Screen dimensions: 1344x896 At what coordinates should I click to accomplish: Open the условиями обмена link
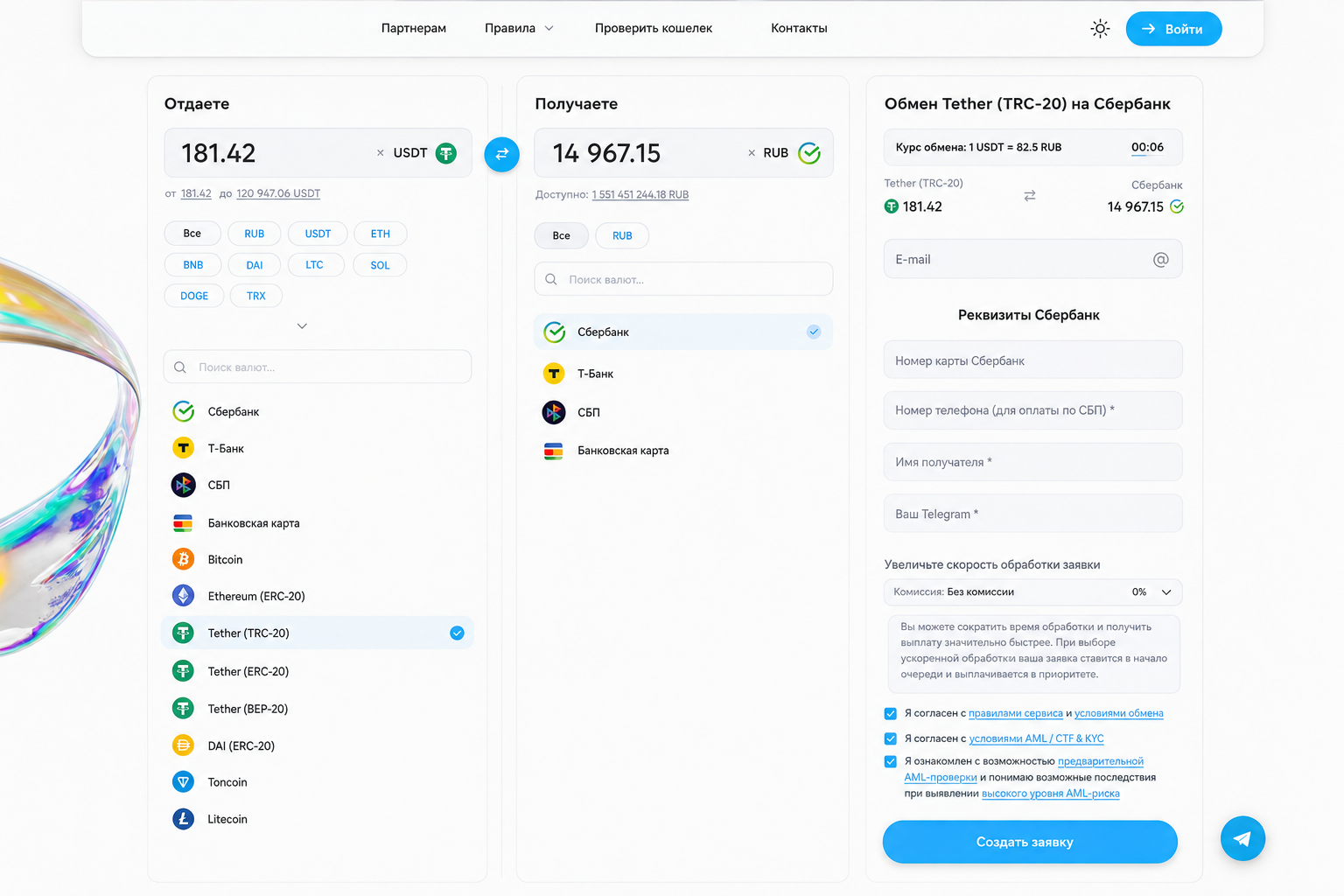pos(1118,714)
